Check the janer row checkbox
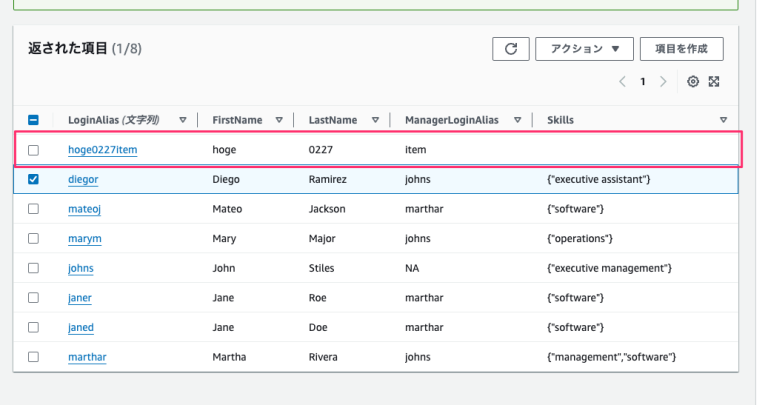Screen dimensions: 768x405 pyautogui.click(x=33, y=298)
